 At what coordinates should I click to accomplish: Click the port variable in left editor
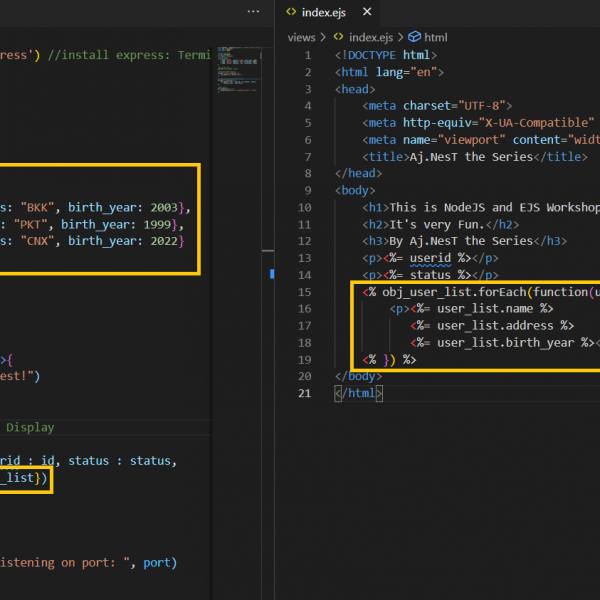[158, 562]
